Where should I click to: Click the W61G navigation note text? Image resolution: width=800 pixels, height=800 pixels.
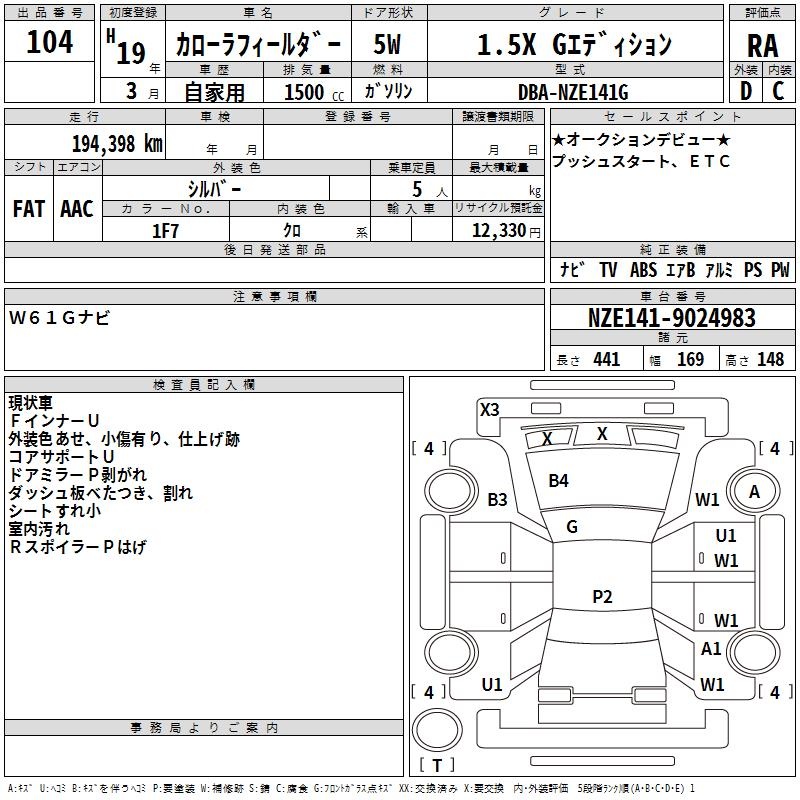(59, 318)
